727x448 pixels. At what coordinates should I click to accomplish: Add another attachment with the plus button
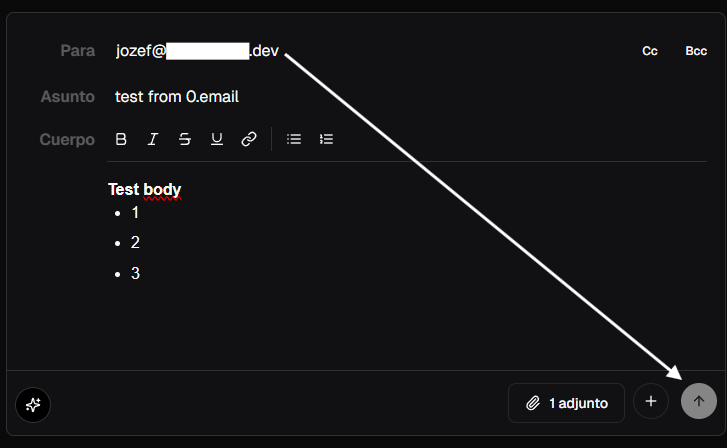(651, 401)
